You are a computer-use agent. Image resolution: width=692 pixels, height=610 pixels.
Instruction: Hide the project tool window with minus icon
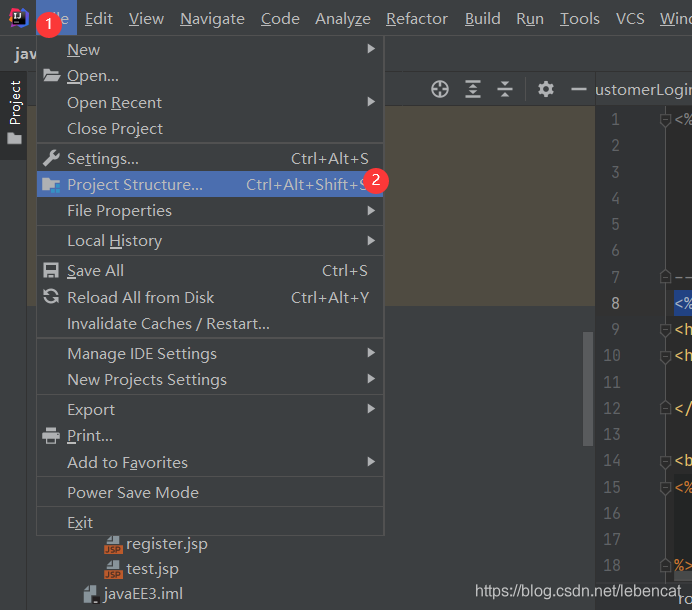tap(579, 90)
